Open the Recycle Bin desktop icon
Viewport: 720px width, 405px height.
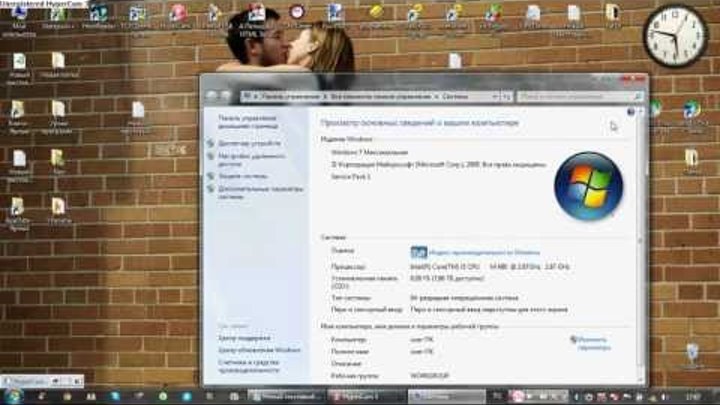(692, 355)
